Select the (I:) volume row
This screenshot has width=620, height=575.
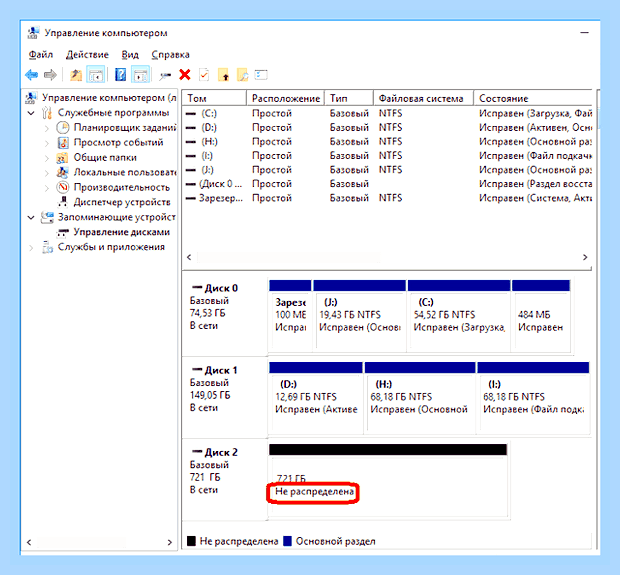pos(388,156)
